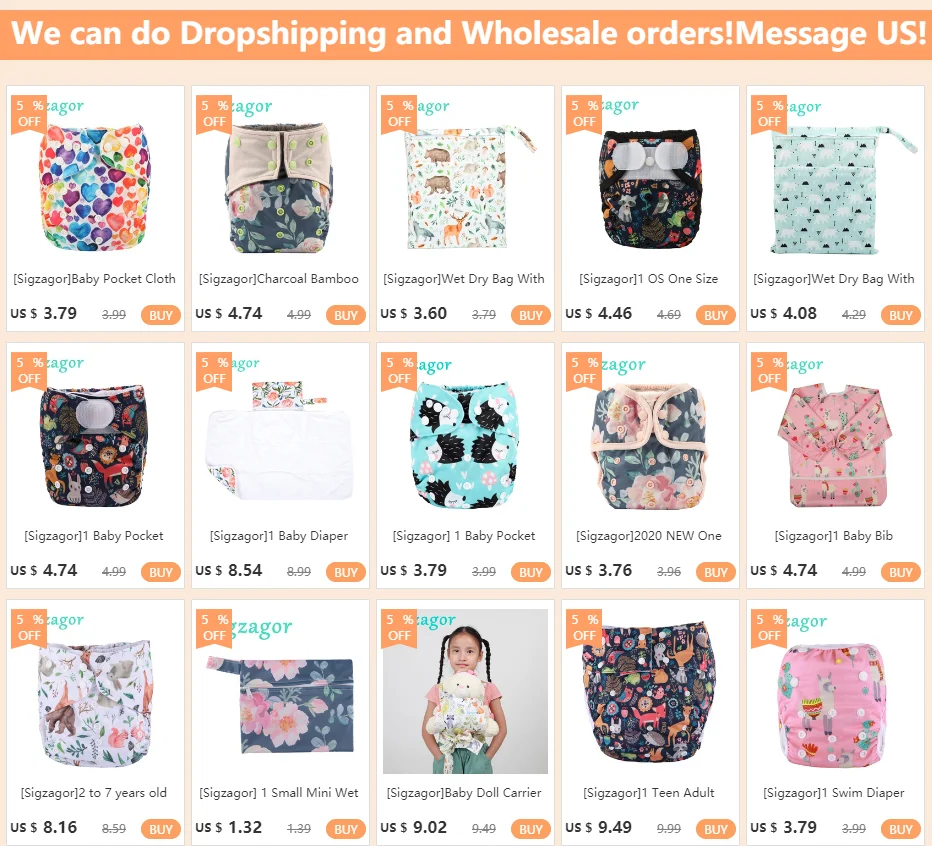View the girl with doll carrier photo
Image resolution: width=932 pixels, height=846 pixels.
[465, 691]
